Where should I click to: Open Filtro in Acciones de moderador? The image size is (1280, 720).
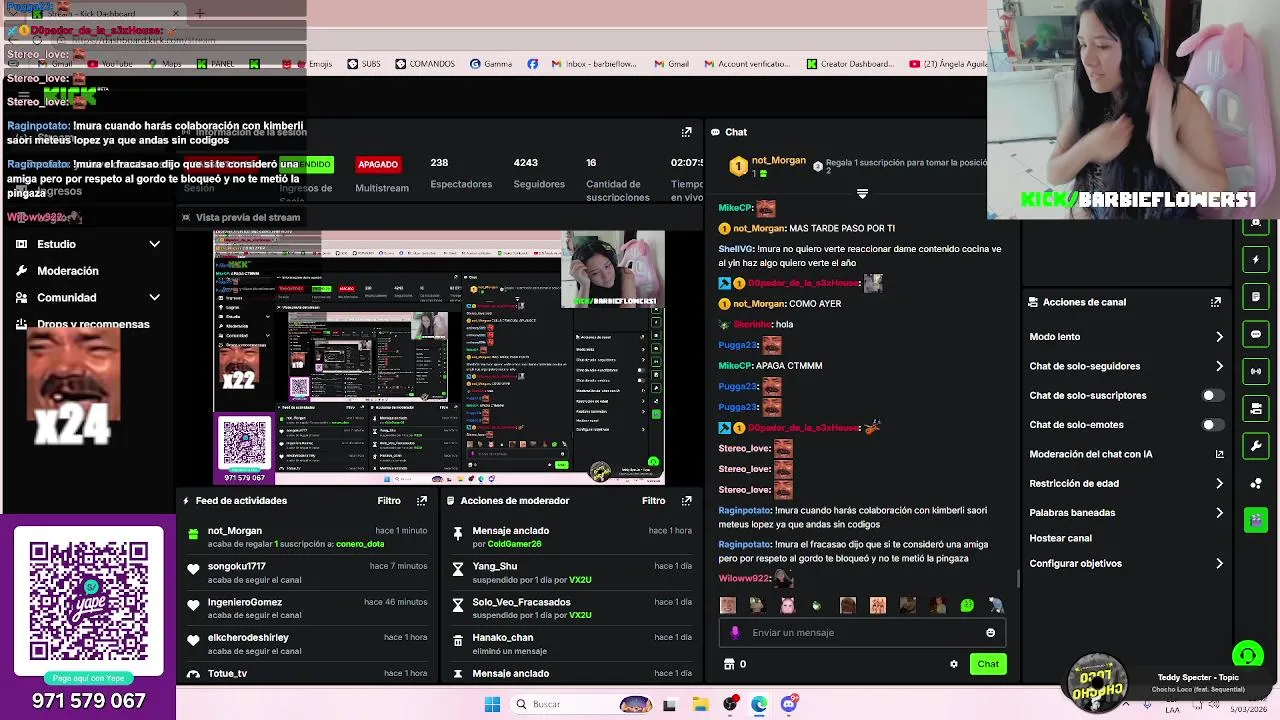[x=653, y=501]
